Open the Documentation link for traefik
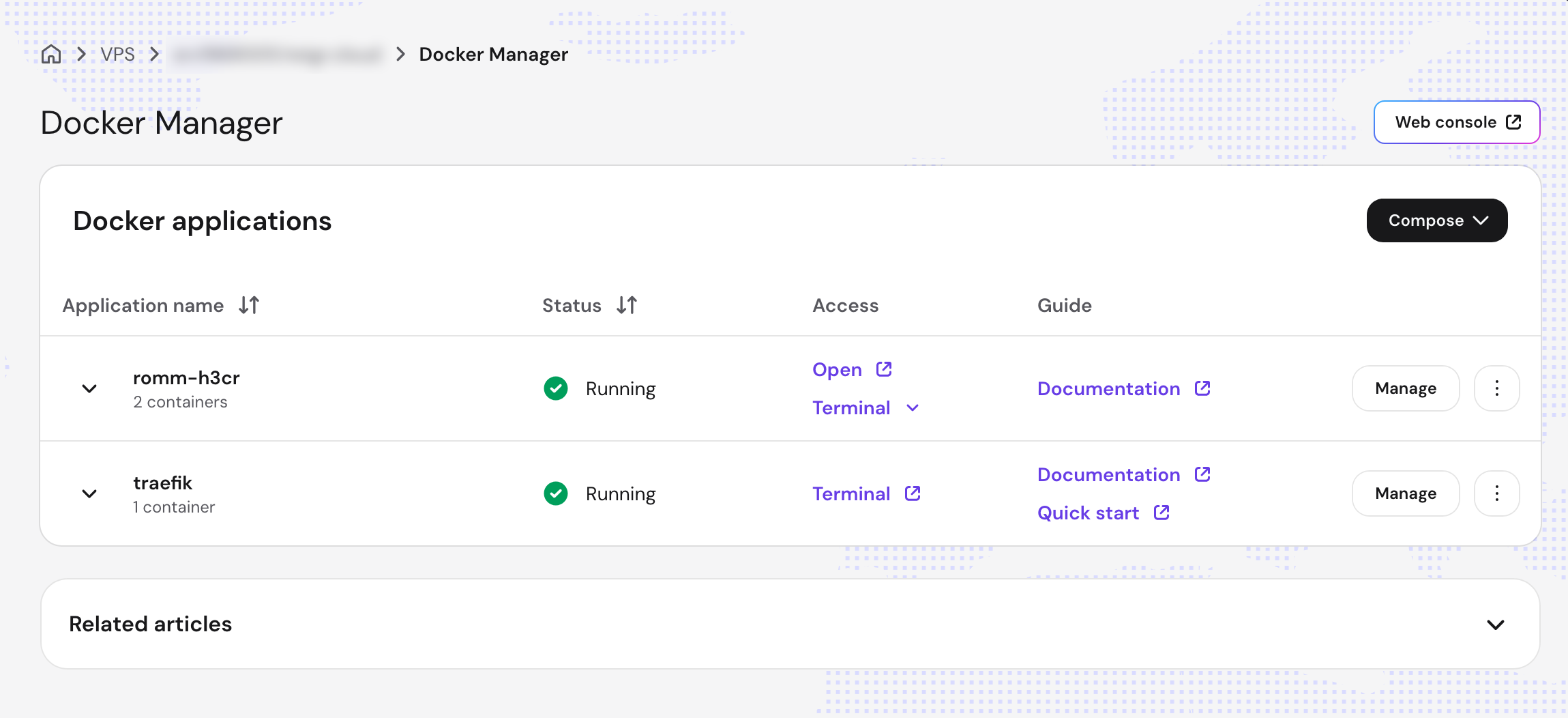This screenshot has height=718, width=1568. click(1124, 474)
